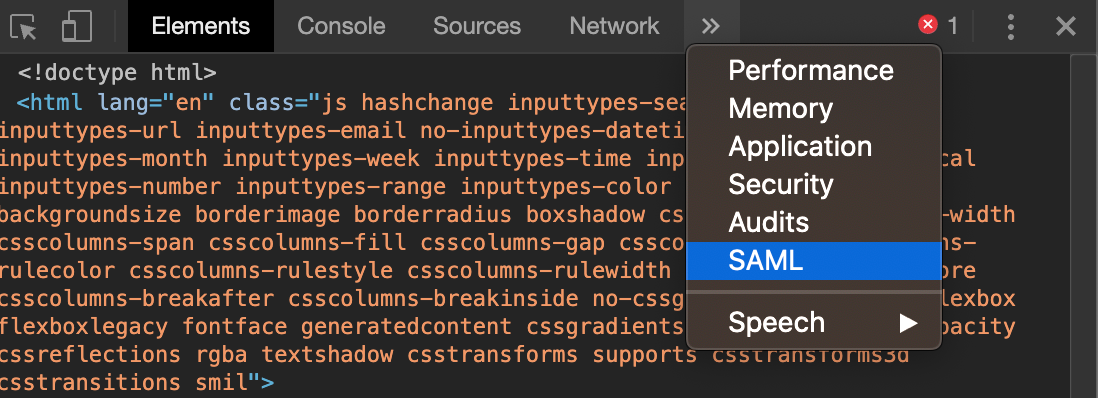
Task: Switch to the Elements tab
Action: pyautogui.click(x=201, y=26)
